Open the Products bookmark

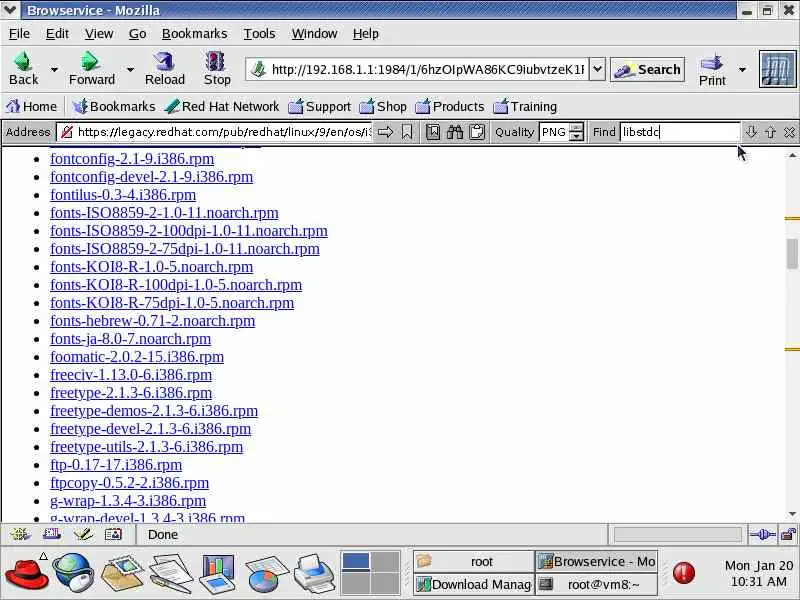pos(450,106)
